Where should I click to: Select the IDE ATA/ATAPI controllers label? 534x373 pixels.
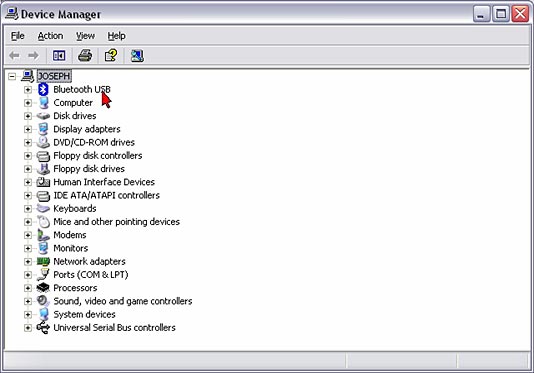pos(106,196)
